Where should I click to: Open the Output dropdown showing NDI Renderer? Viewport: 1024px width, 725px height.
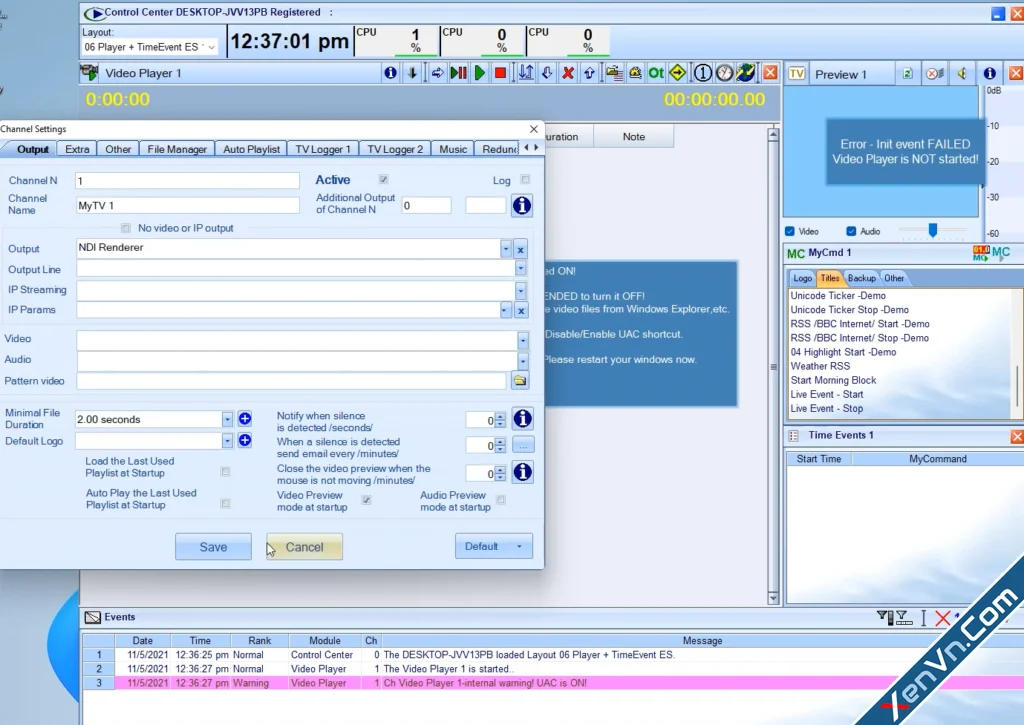point(505,248)
